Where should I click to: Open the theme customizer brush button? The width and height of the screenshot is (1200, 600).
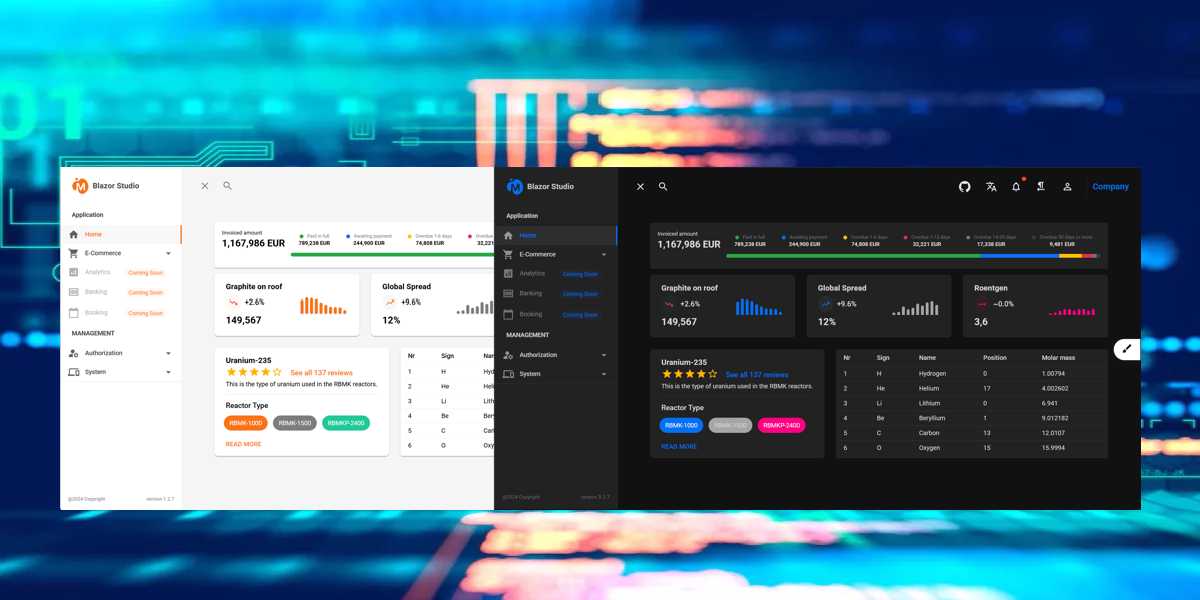coord(1127,349)
